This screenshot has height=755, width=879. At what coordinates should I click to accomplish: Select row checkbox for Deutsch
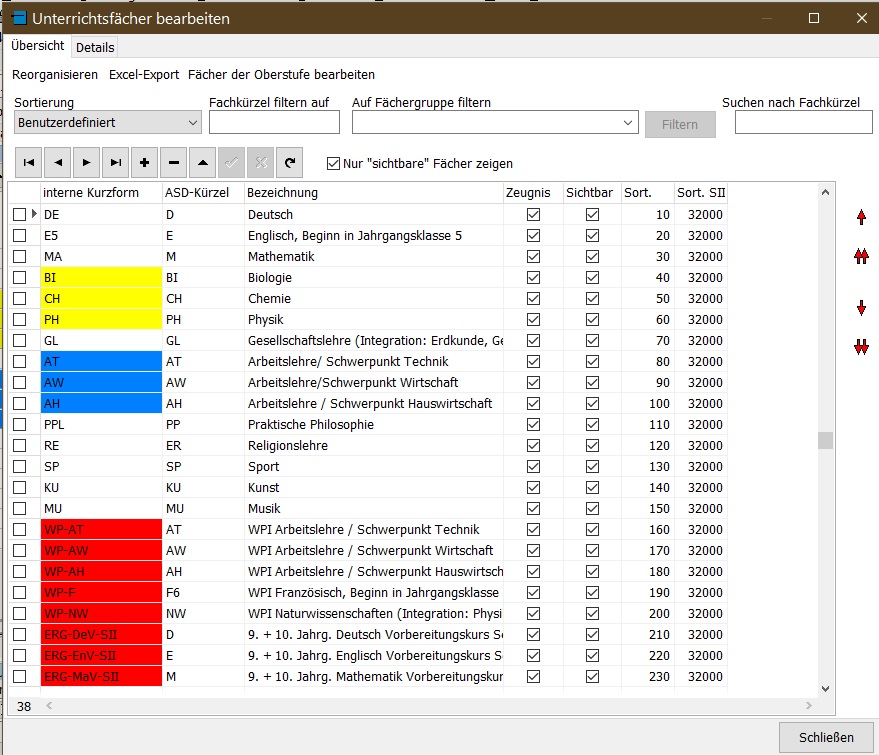coord(20,215)
